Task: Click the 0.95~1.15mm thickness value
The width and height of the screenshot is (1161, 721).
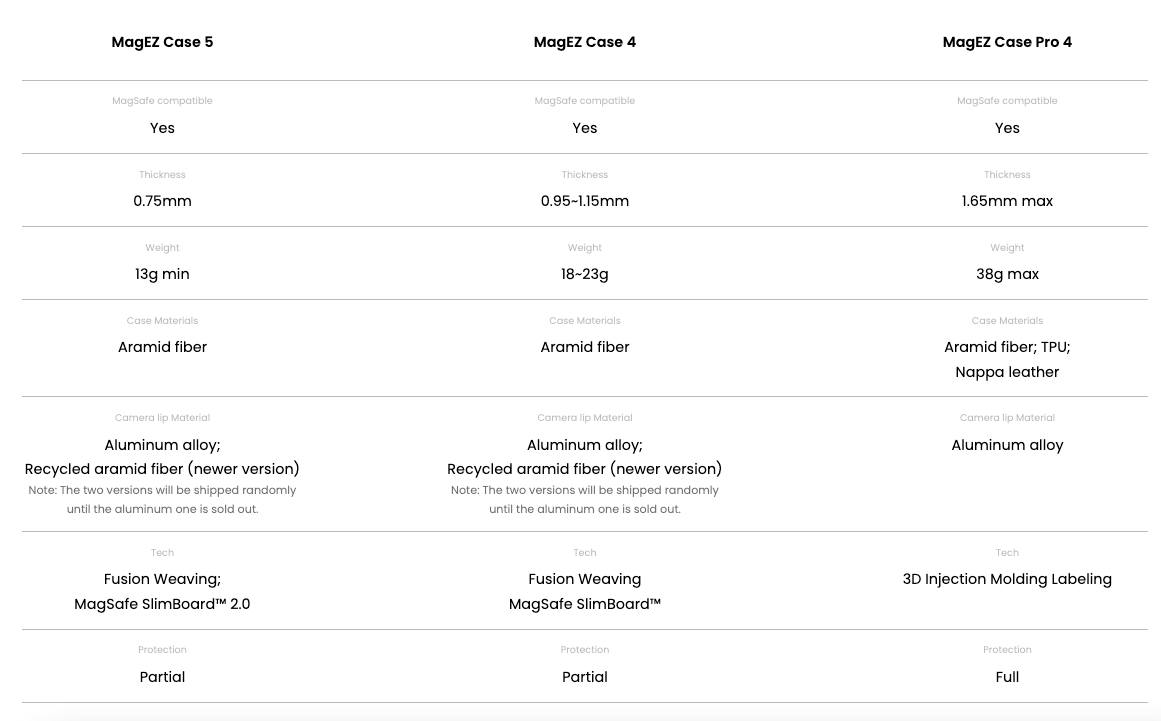Action: click(x=585, y=201)
